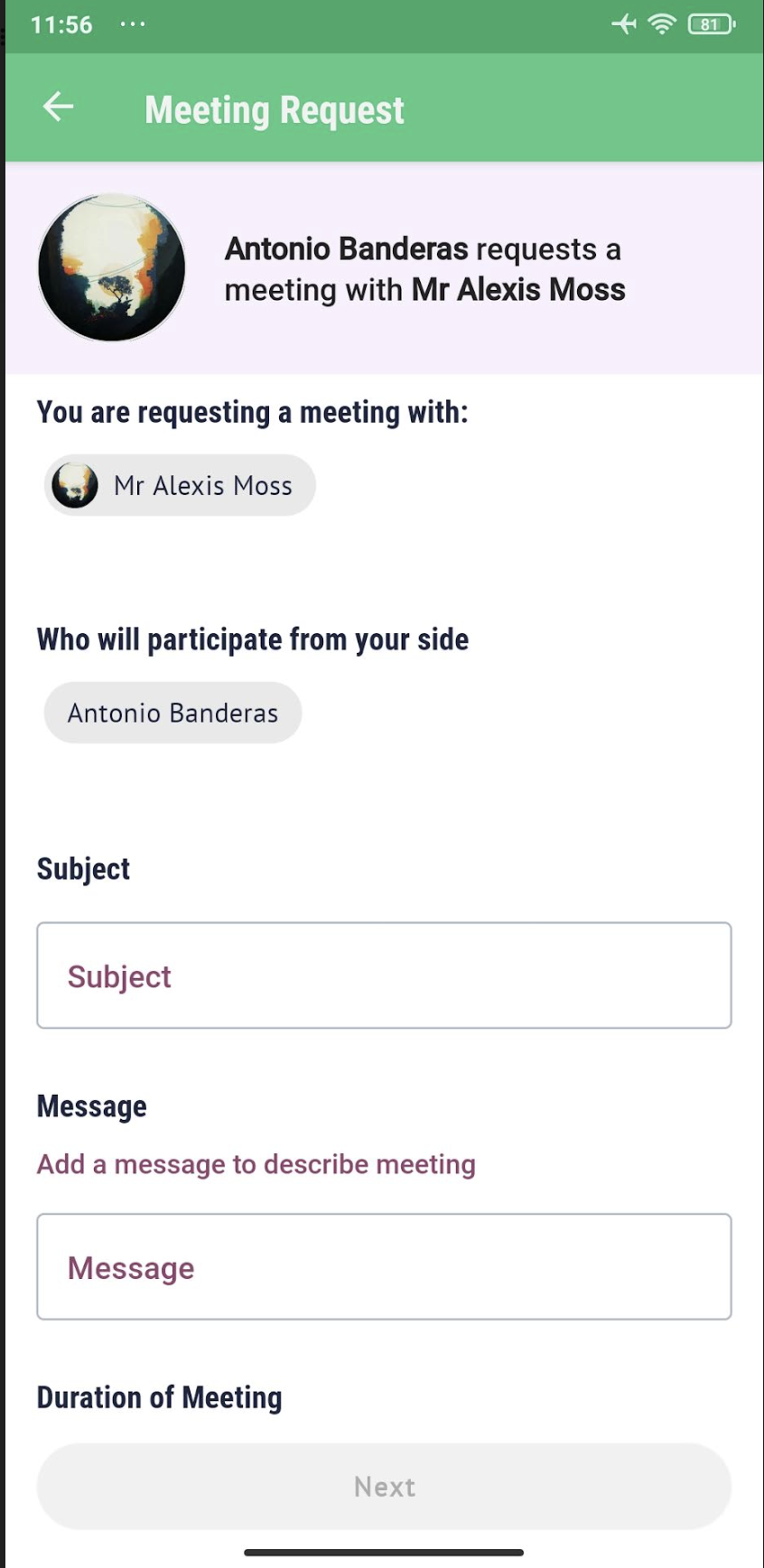Tap the Meeting Request page title
Image resolution: width=764 pixels, height=1568 pixels.
click(x=275, y=110)
